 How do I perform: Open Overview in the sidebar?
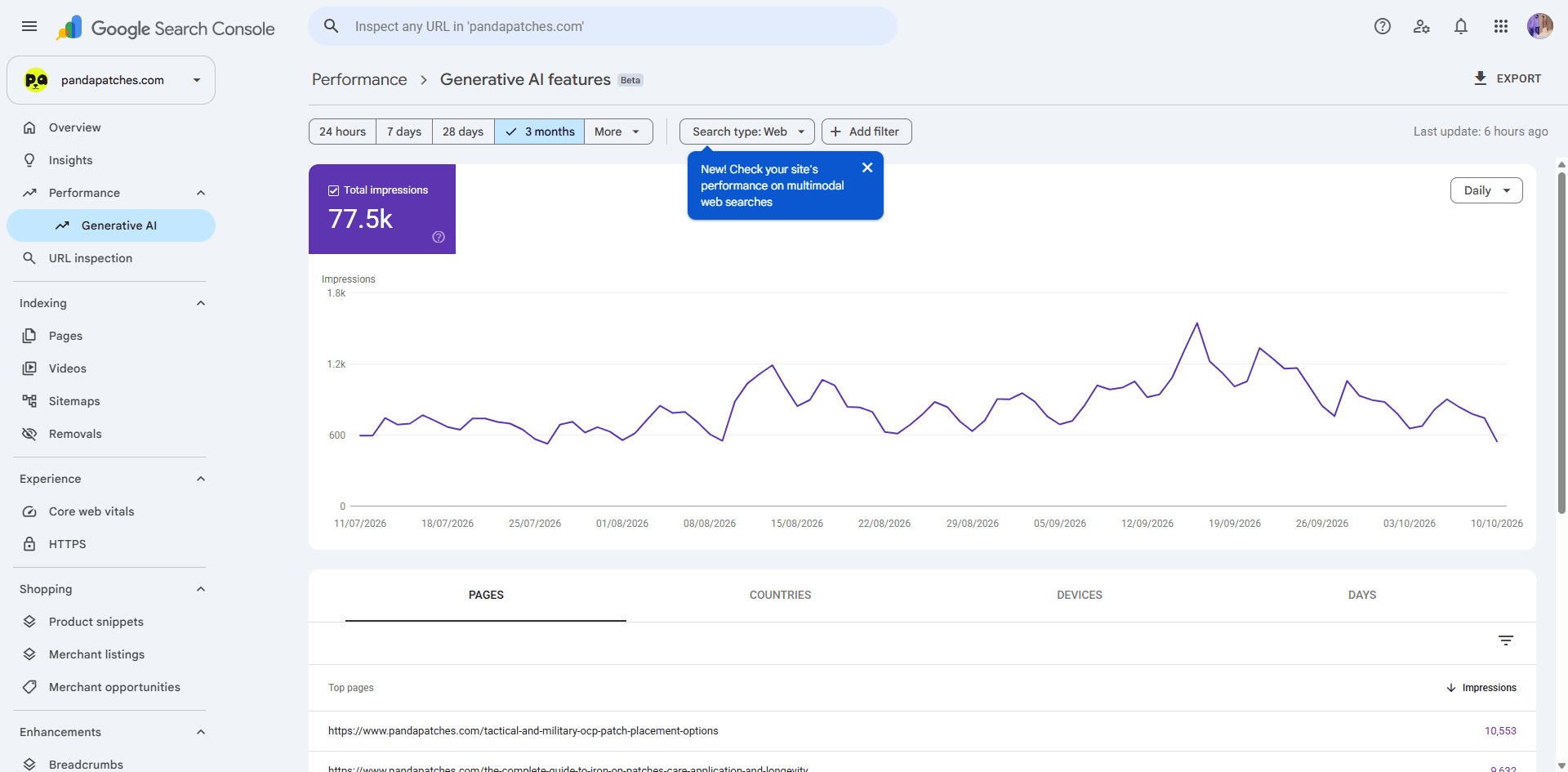111,127
